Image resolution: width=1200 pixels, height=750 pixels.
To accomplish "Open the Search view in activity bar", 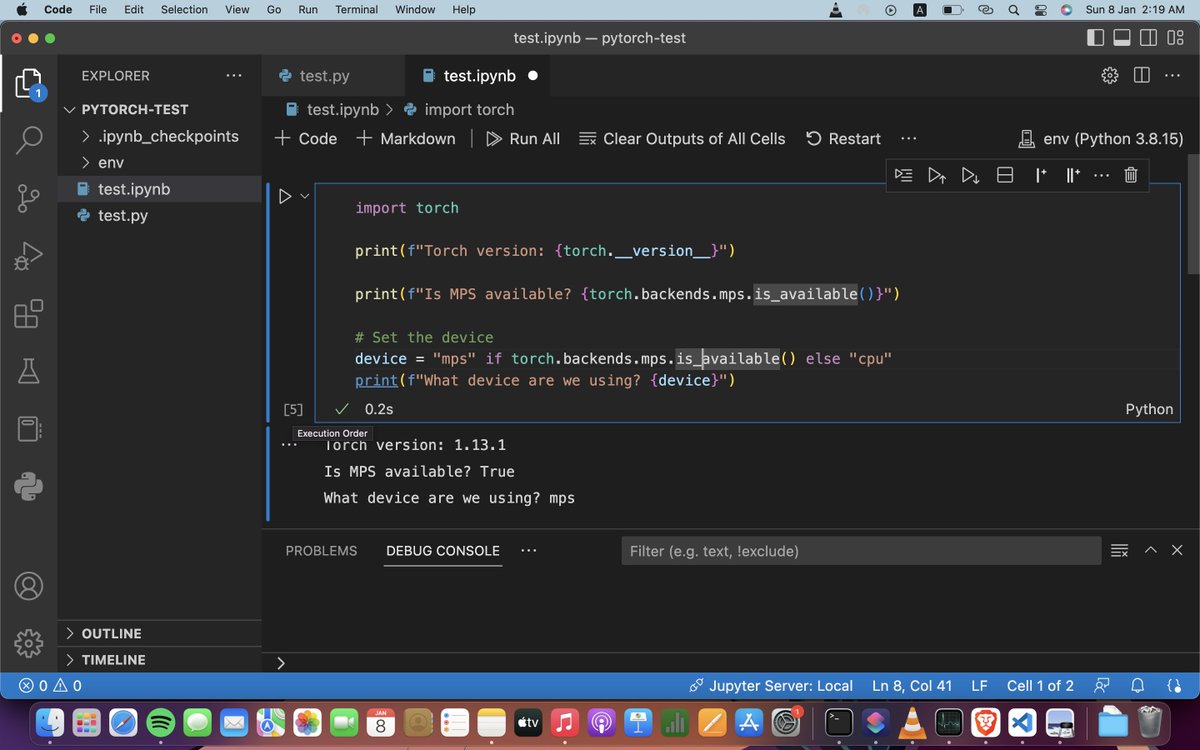I will click(x=29, y=140).
